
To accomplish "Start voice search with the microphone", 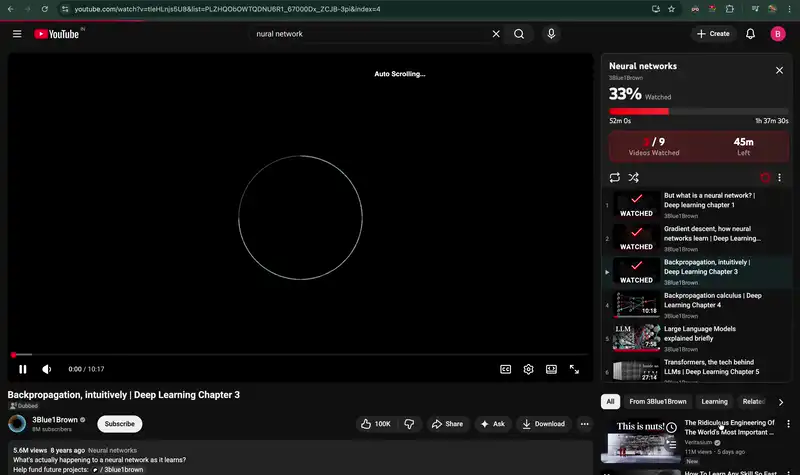I will coord(551,34).
